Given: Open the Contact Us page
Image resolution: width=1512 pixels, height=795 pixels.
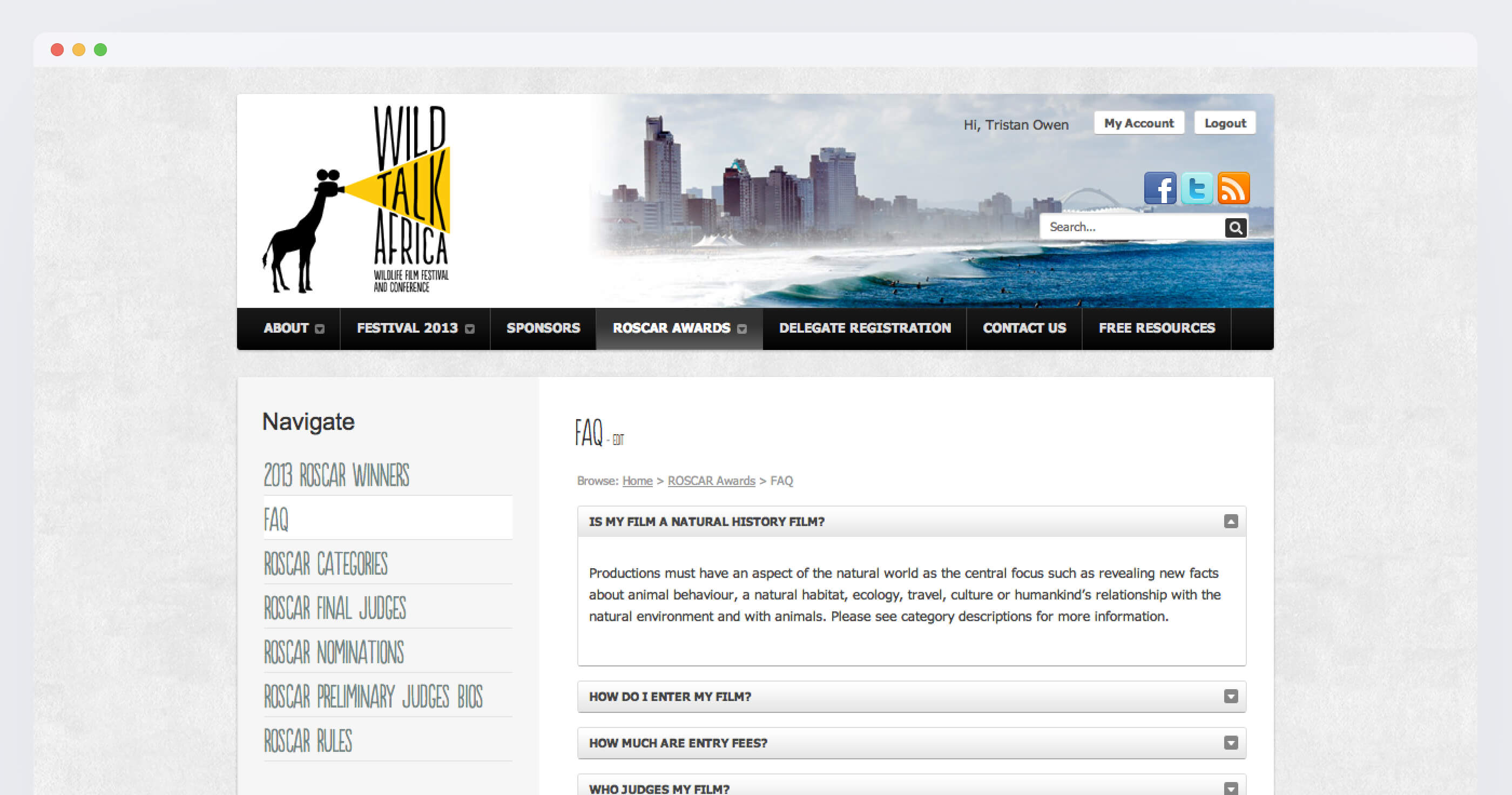Looking at the screenshot, I should click(x=1024, y=328).
